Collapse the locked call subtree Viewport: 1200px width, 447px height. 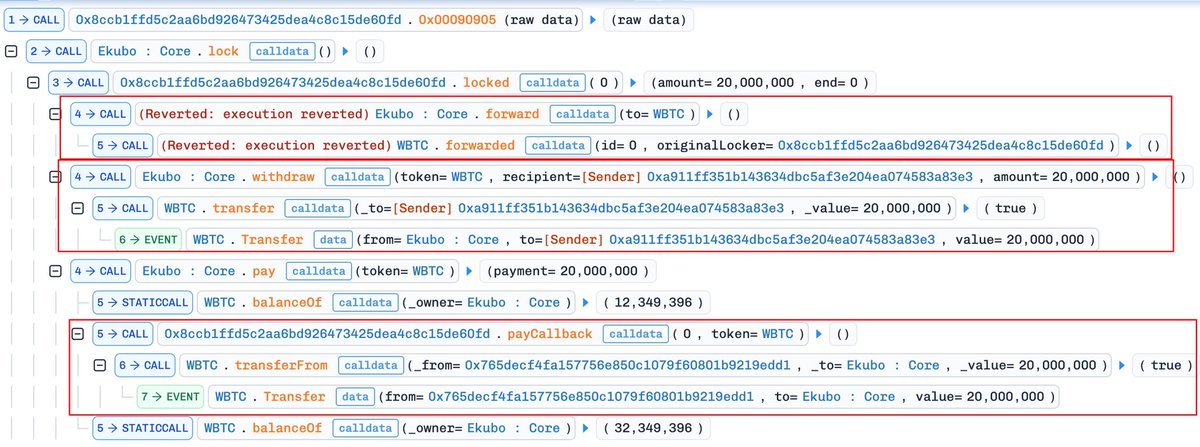(x=34, y=81)
